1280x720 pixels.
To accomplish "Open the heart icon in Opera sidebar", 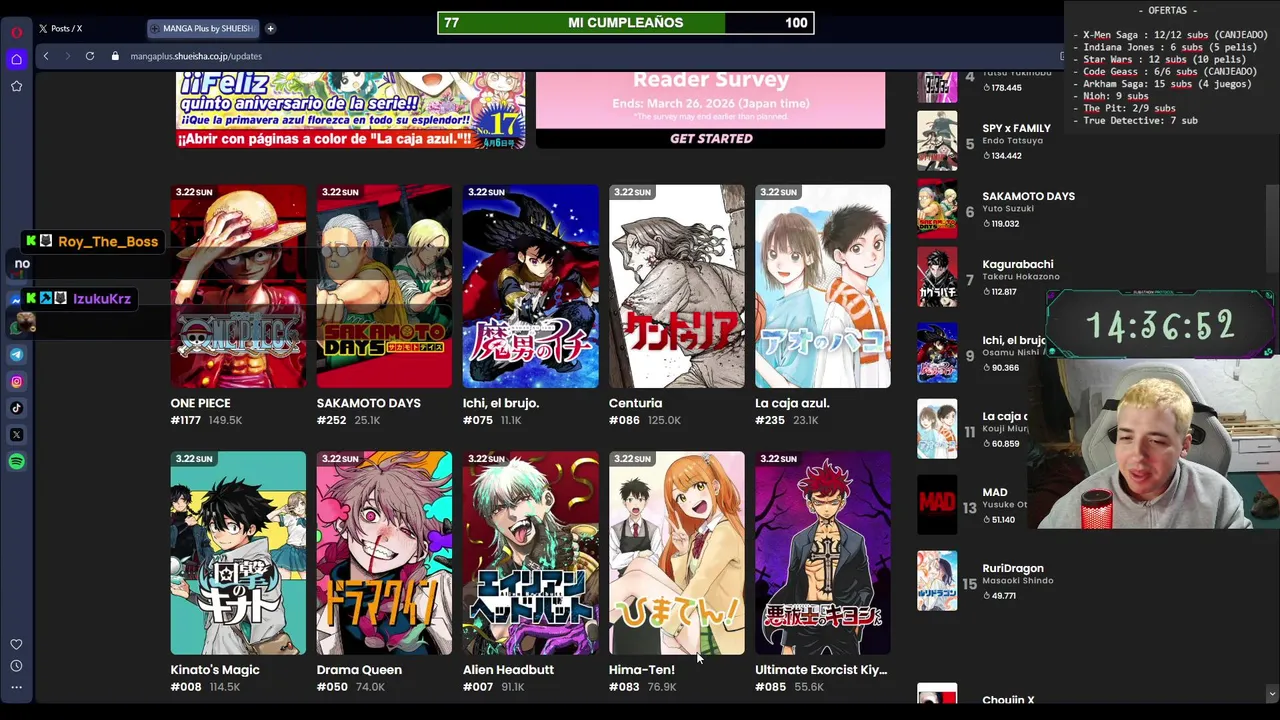I will [x=16, y=645].
